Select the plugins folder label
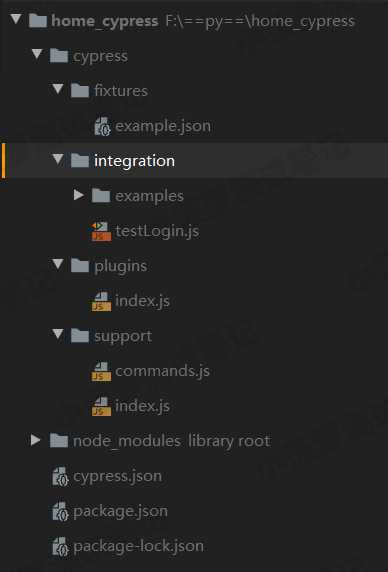Image resolution: width=388 pixels, height=572 pixels. 121,266
